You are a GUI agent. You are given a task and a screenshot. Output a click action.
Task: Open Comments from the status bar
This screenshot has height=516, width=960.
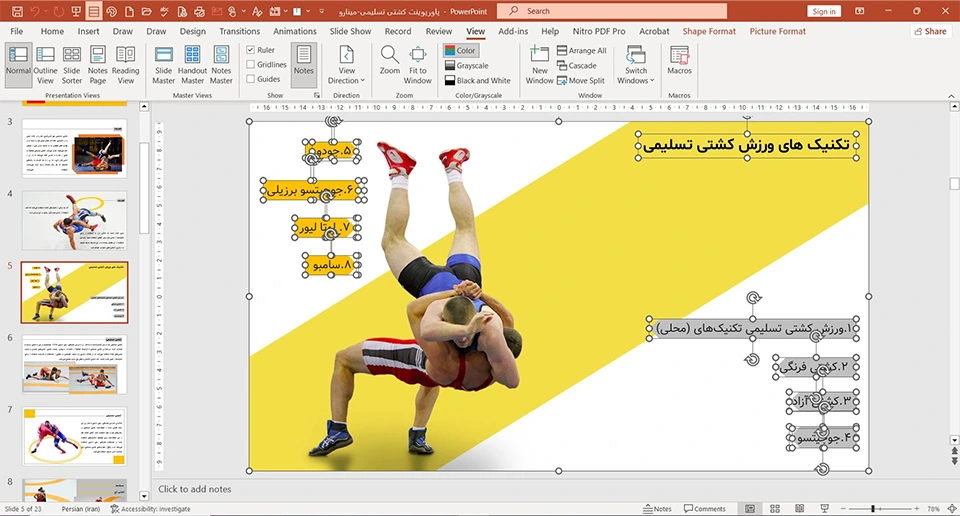click(x=704, y=509)
